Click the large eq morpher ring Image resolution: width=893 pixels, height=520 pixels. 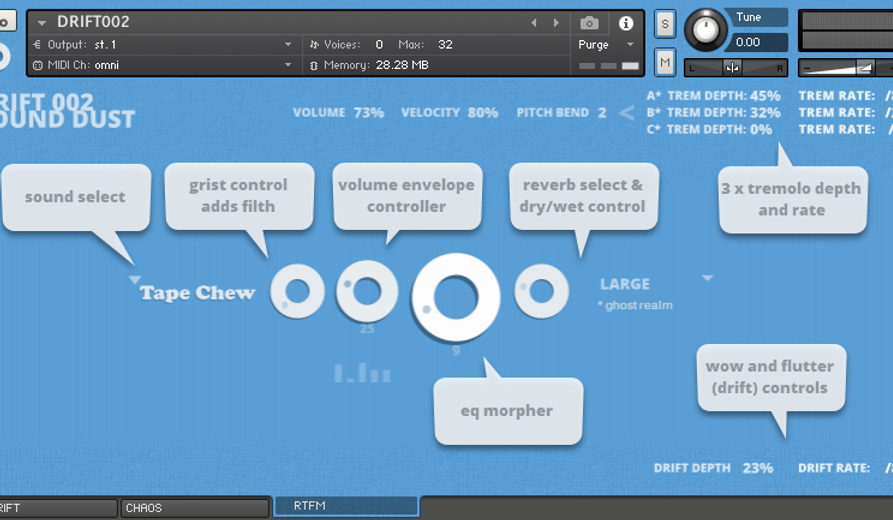point(456,297)
